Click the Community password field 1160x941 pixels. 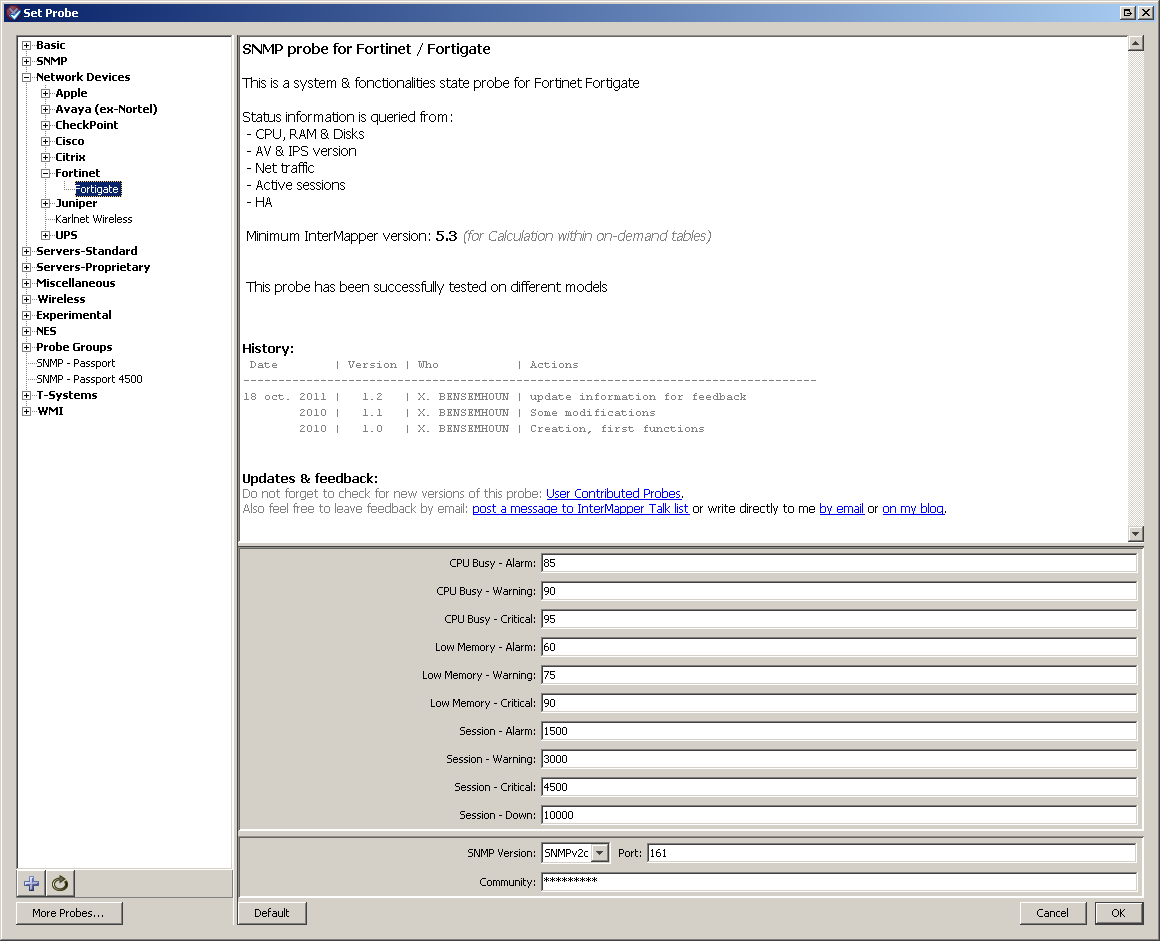838,882
